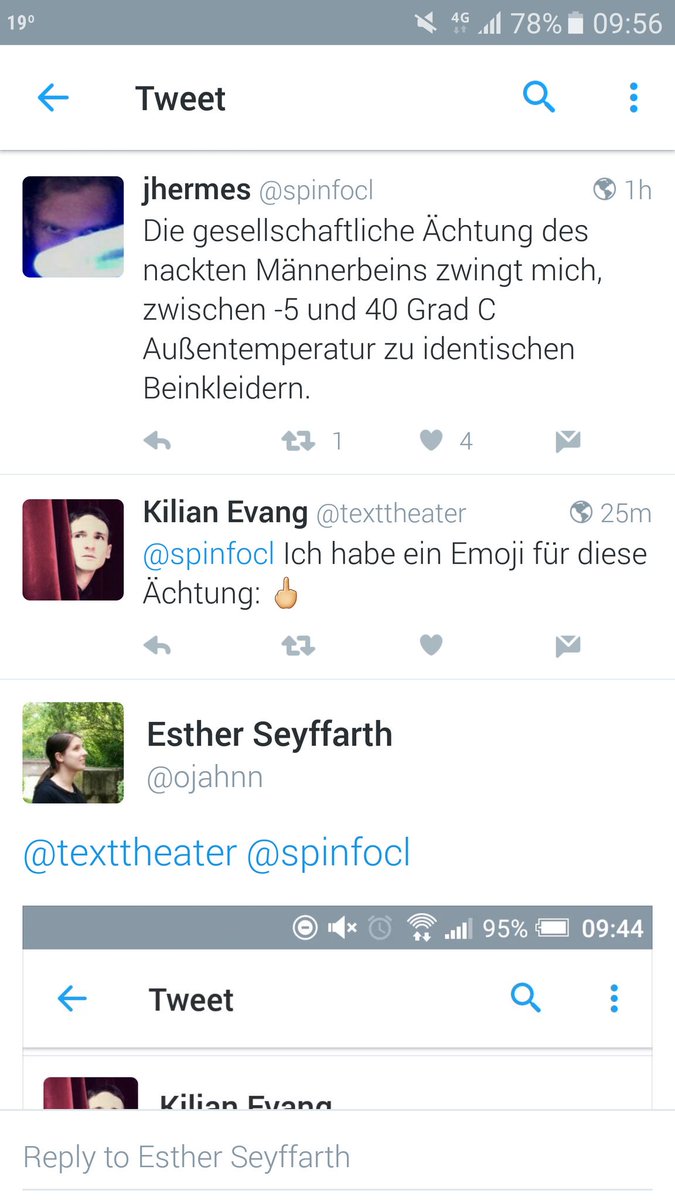Tap the Esther Seyffarth display name

[x=269, y=735]
